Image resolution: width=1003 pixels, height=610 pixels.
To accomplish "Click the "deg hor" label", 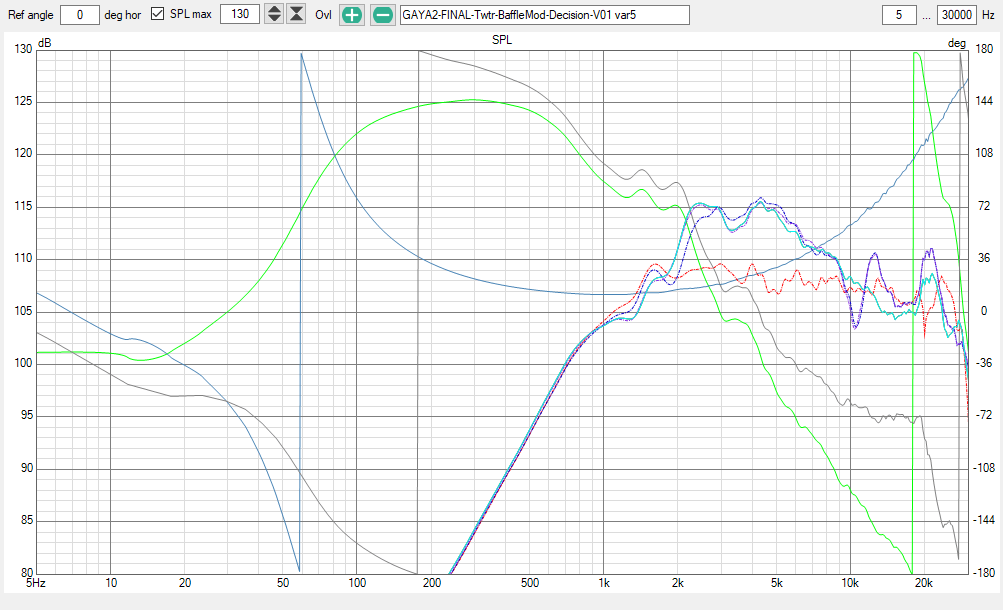I will coord(123,15).
